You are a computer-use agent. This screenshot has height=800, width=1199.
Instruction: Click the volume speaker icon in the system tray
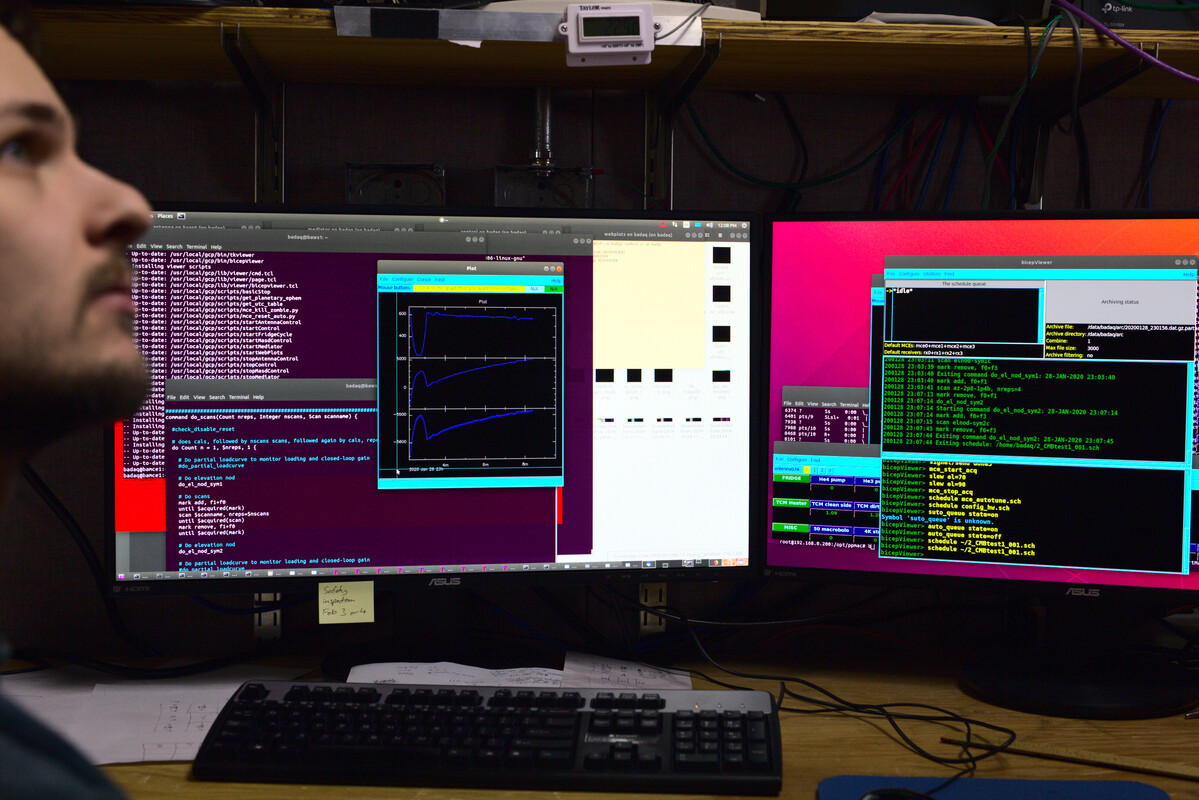[710, 225]
